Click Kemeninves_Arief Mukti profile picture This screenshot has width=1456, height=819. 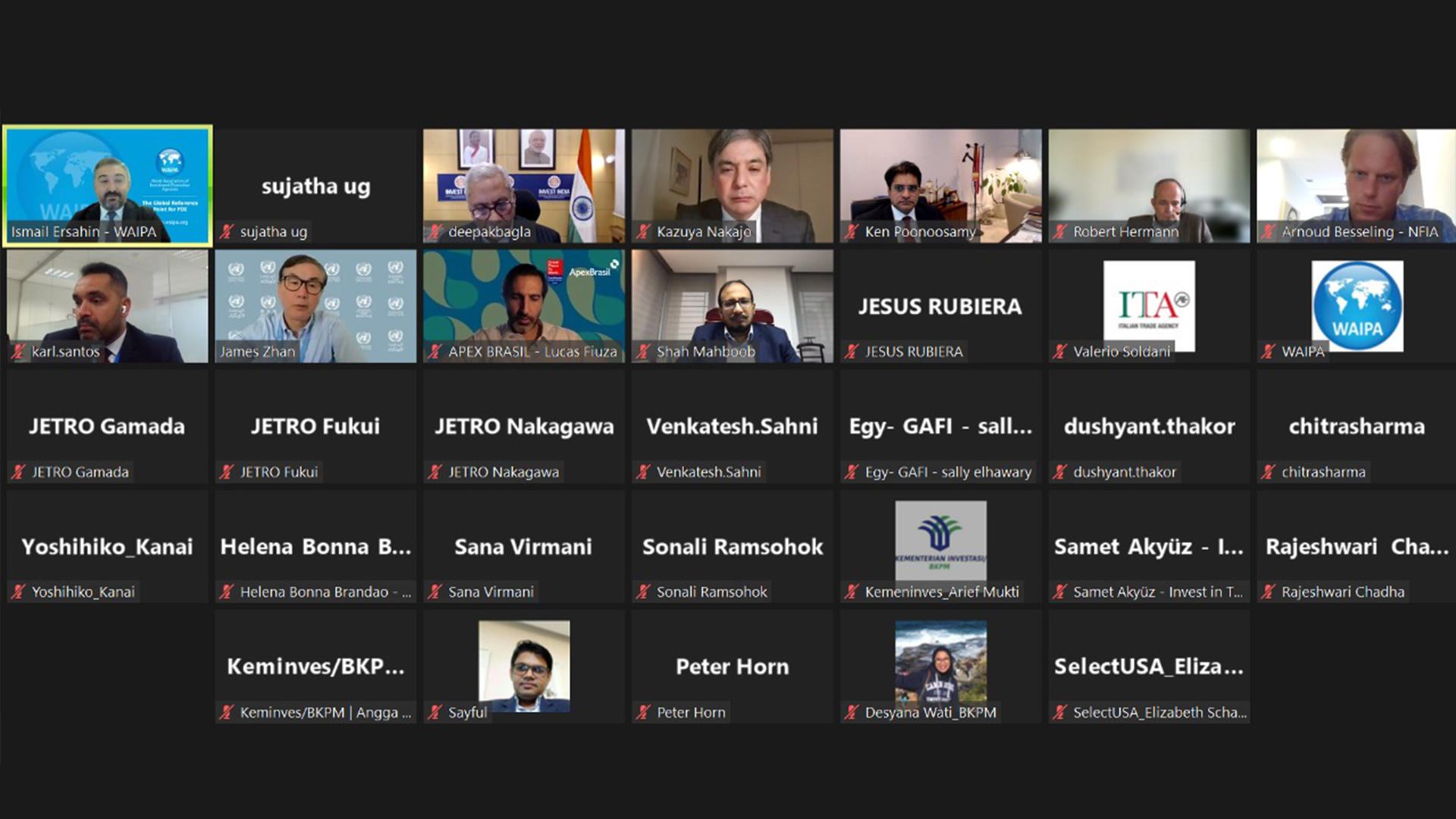coord(940,541)
